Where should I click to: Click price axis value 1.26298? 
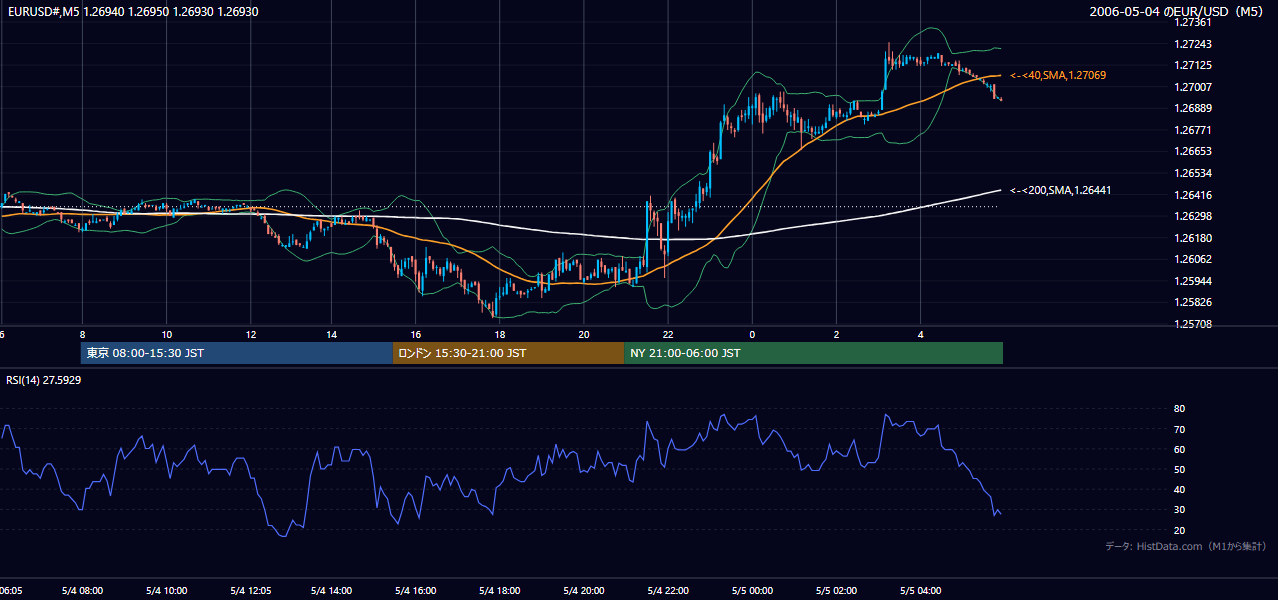[1192, 216]
